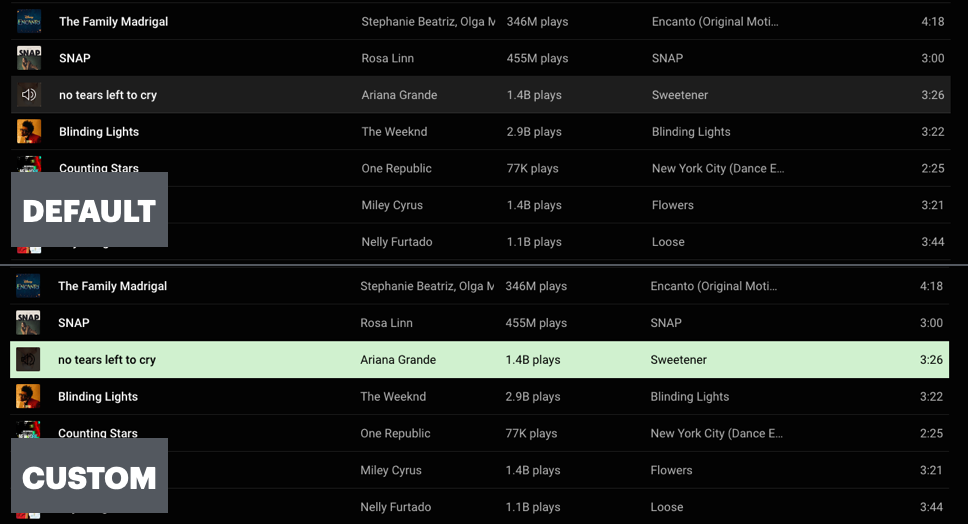Click duration '3:21' in Custom list
Viewport: 968px width, 524px height.
click(x=932, y=470)
